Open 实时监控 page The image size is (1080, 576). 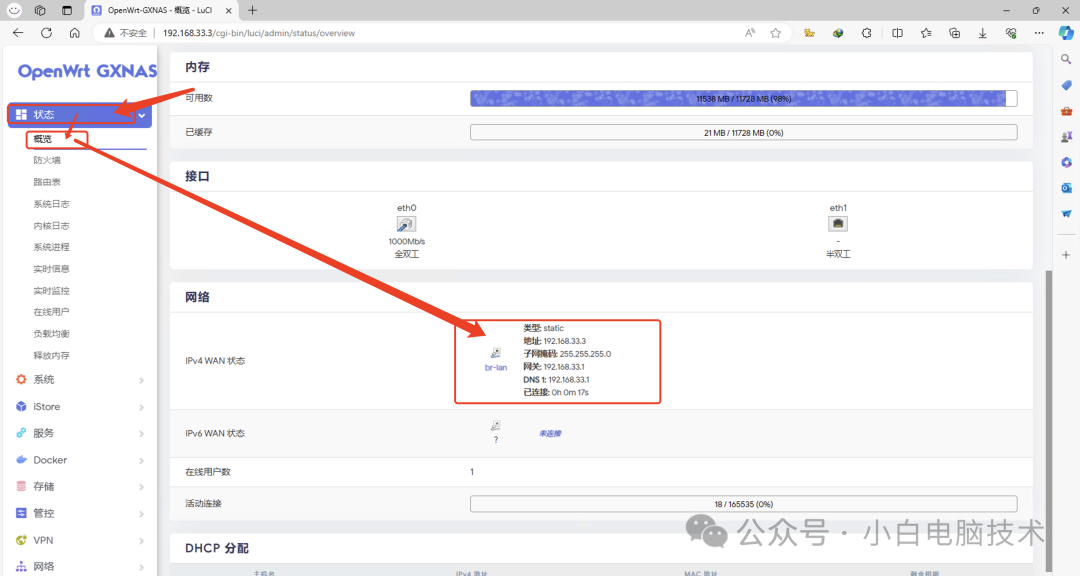click(x=52, y=291)
